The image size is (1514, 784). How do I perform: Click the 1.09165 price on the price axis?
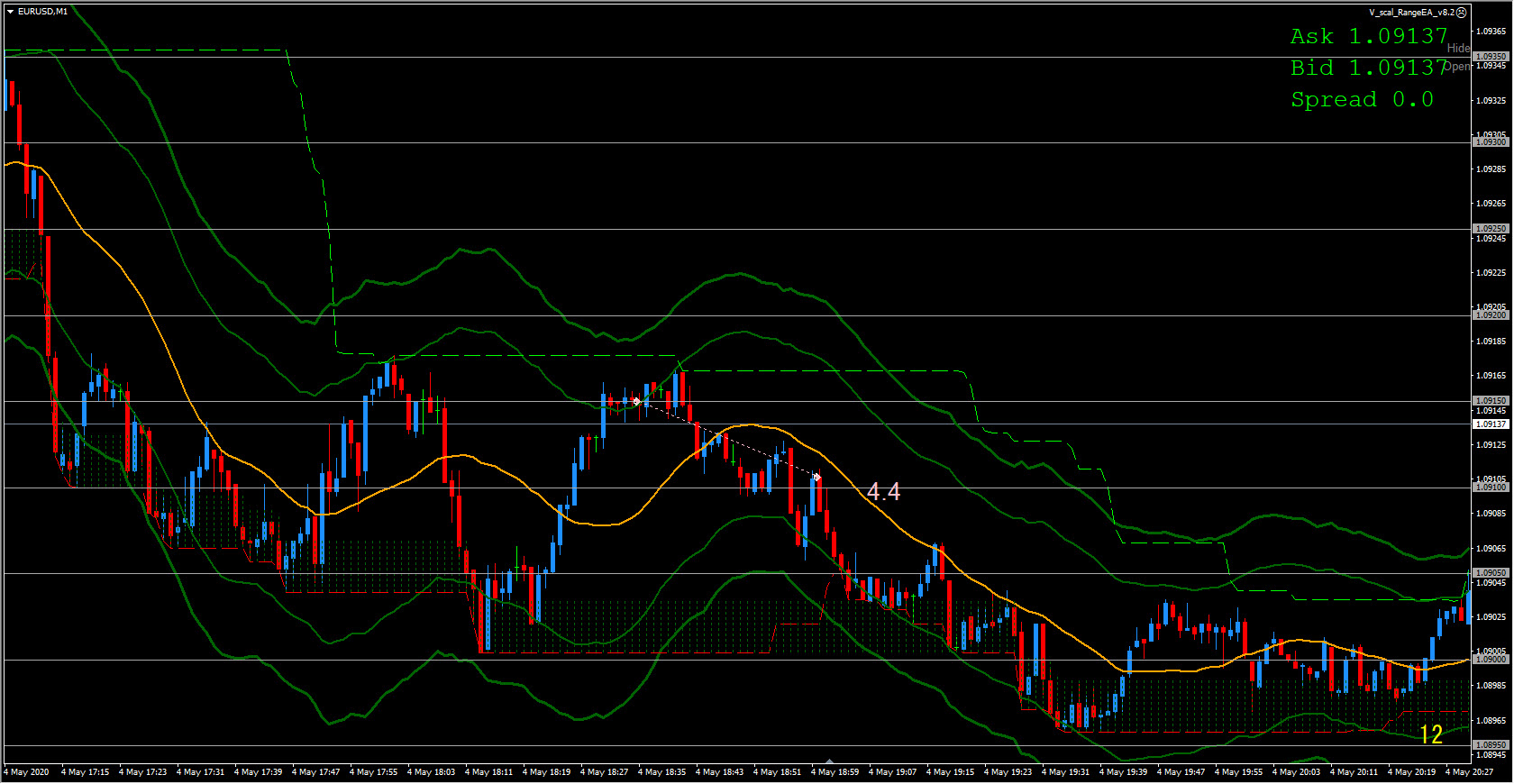(x=1491, y=376)
